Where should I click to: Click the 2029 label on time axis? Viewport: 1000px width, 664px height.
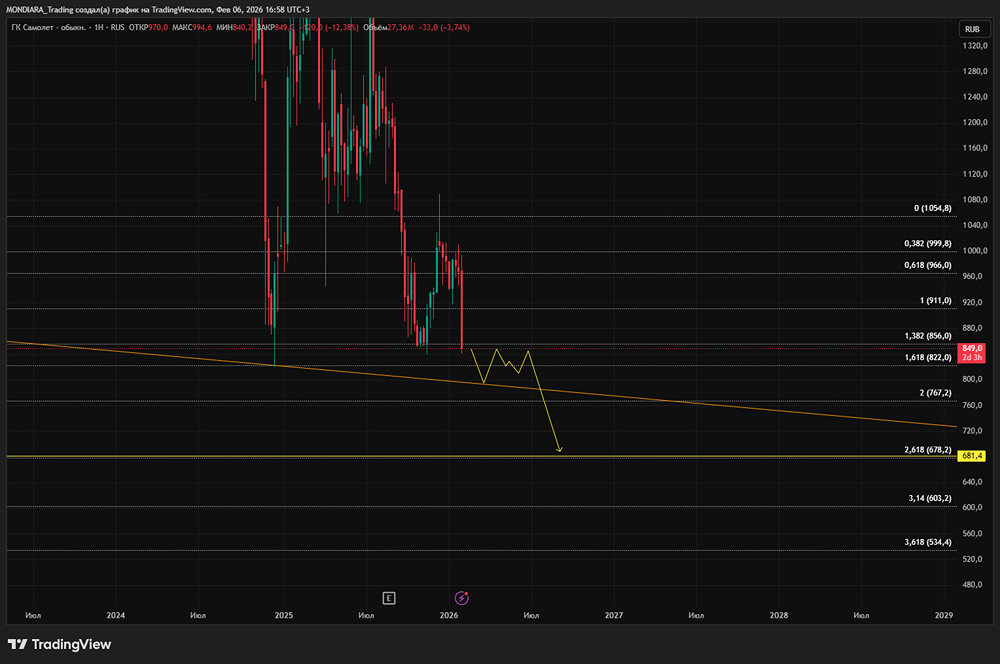coord(944,616)
